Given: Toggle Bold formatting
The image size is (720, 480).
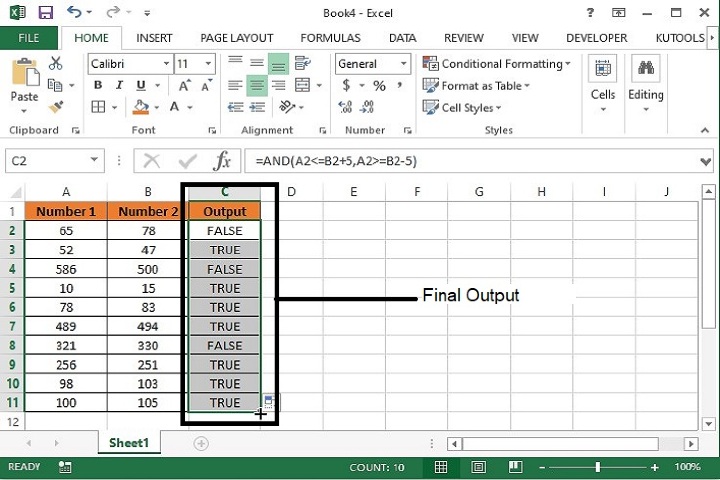Looking at the screenshot, I should [x=98, y=86].
